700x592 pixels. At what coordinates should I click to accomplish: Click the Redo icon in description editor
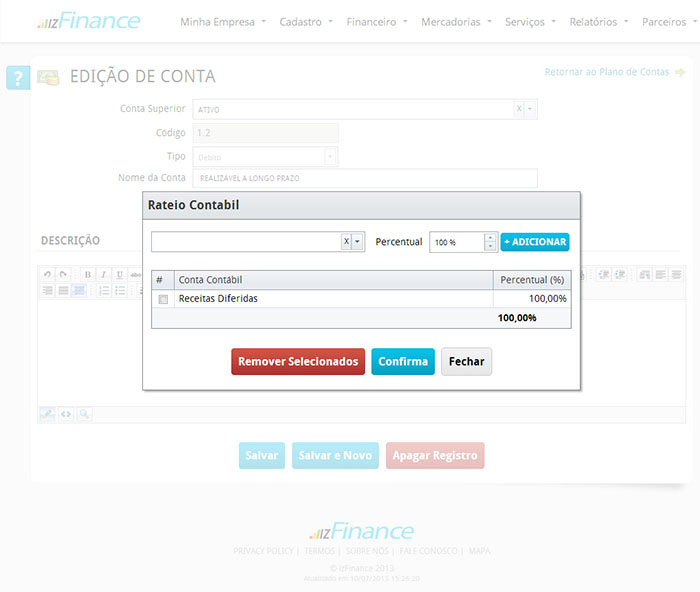63,274
